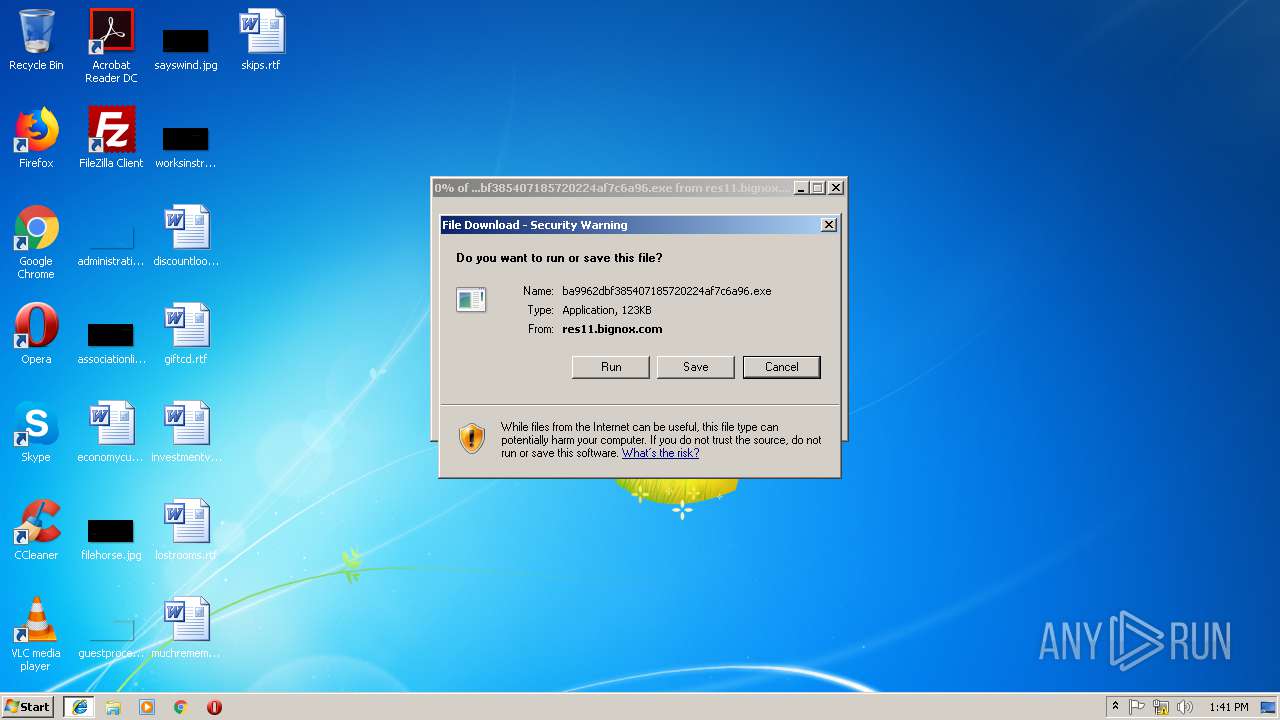This screenshot has width=1280, height=720.
Task: Open Windows Media Player taskbar icon
Action: point(147,707)
